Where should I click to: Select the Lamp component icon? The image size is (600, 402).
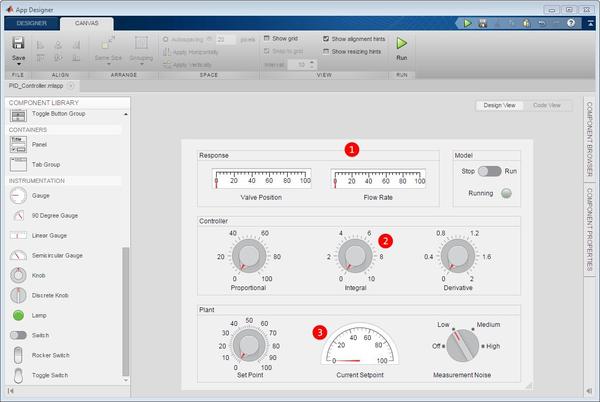pos(18,314)
